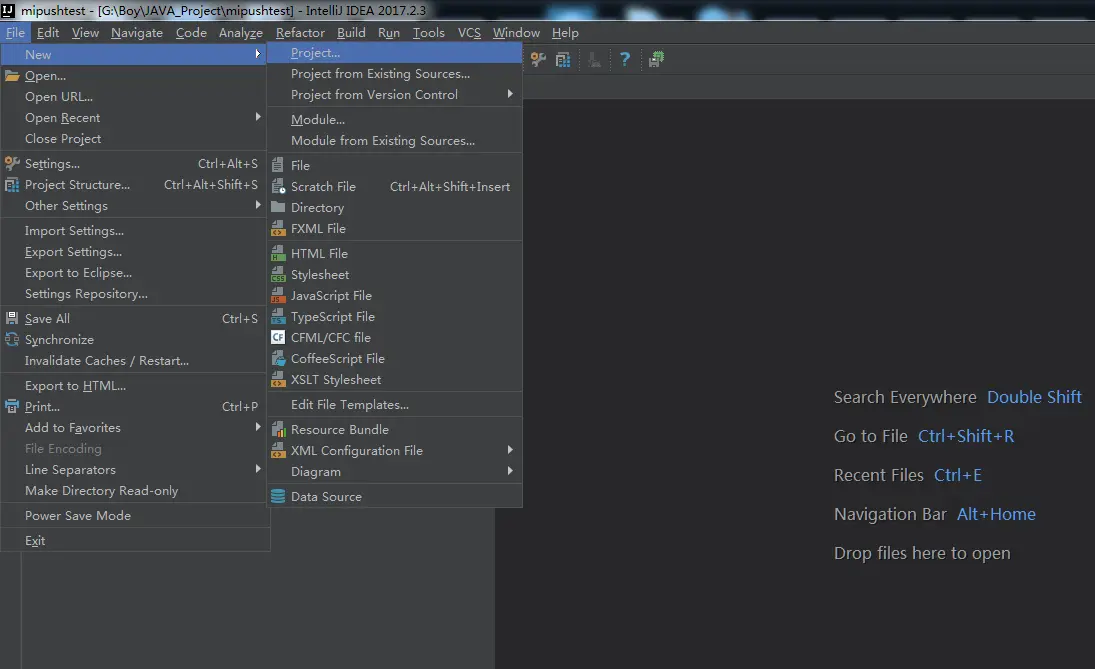
Task: Choose Export Settings...
Action: pyautogui.click(x=135, y=251)
